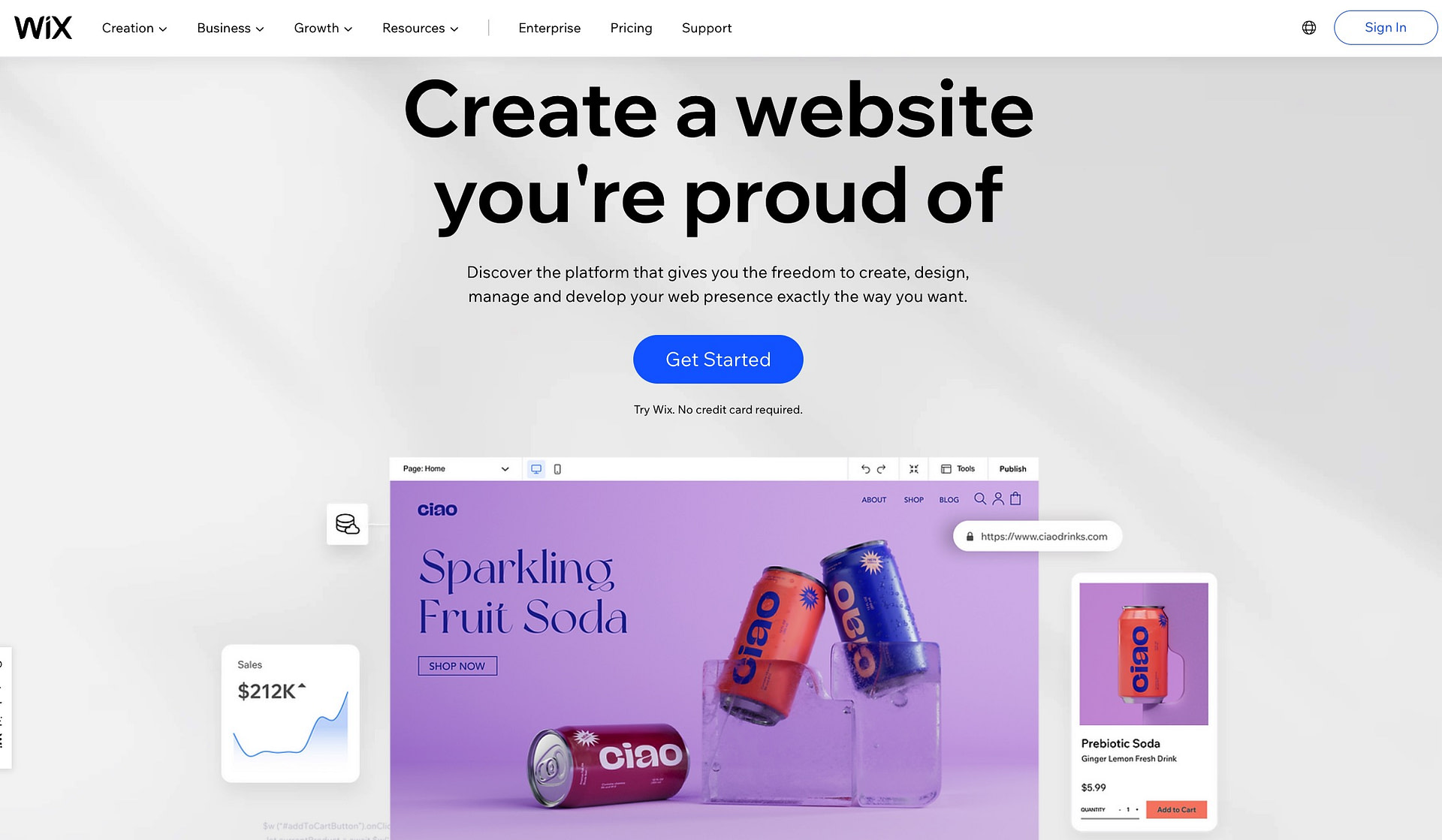Expand the Creation navigation dropdown
Screen dimensions: 1442x840
point(134,27)
